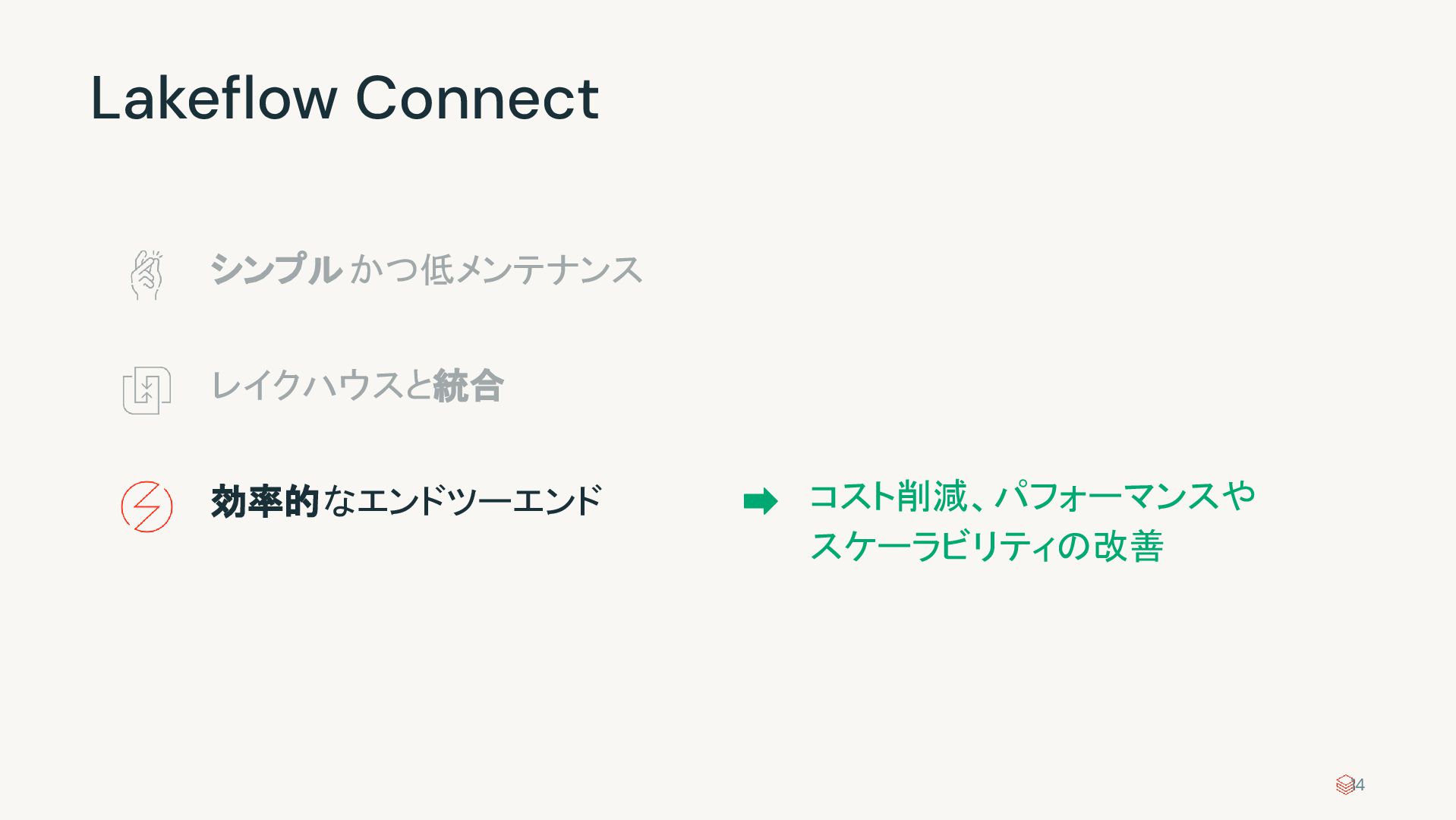This screenshot has height=820, width=1456.
Task: Select the bold gray word 統合
Action: tap(468, 385)
